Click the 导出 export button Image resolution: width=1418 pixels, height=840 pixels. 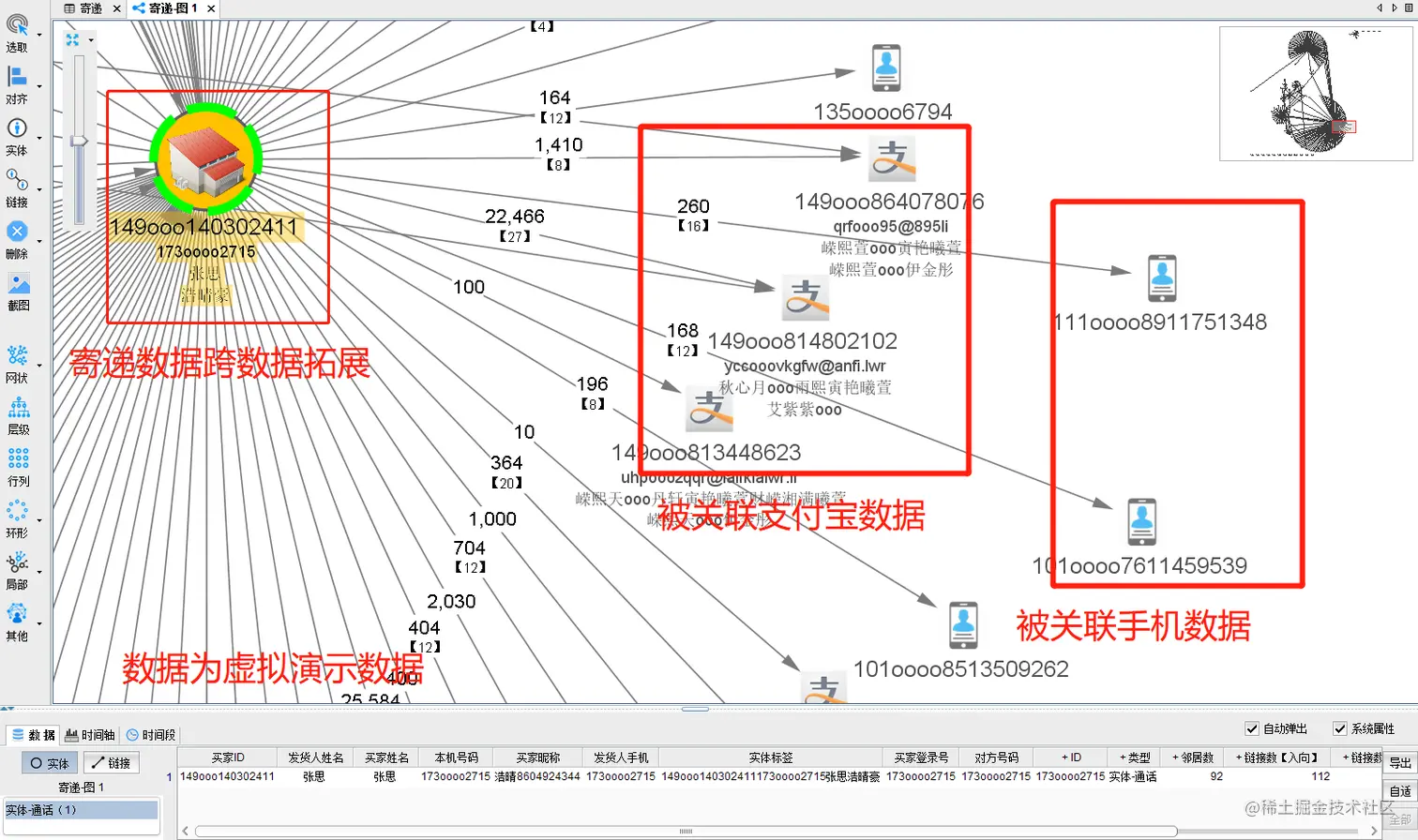[x=1400, y=763]
